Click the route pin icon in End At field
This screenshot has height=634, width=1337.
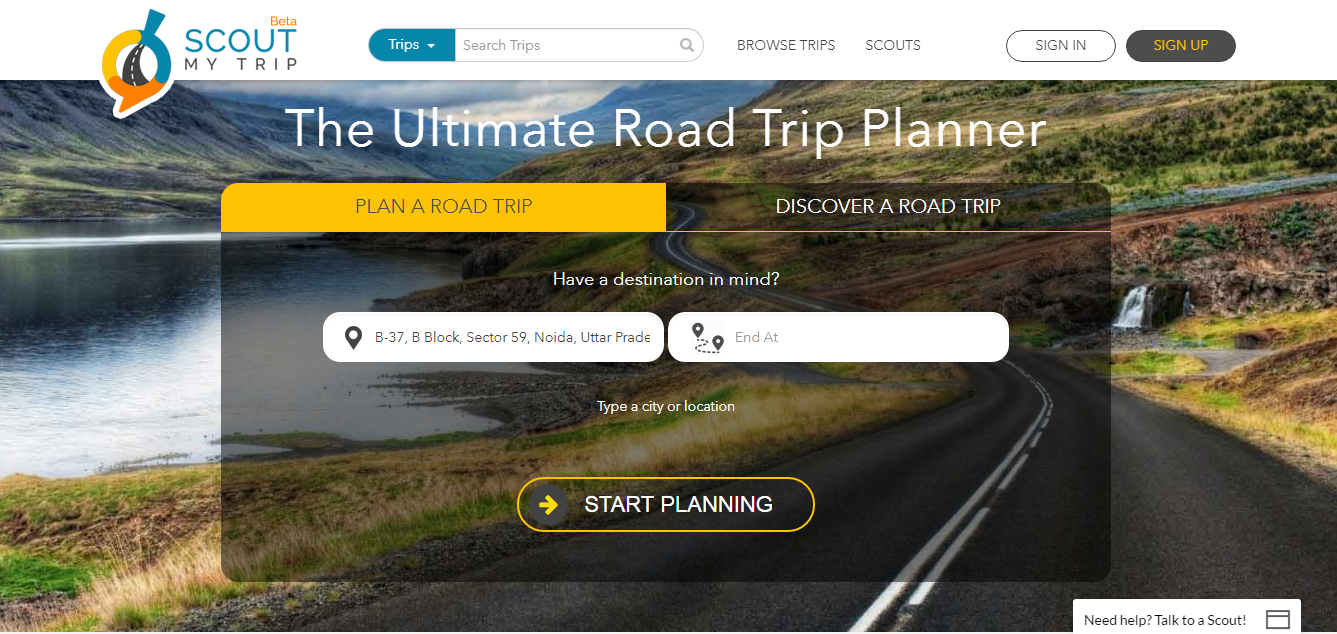pyautogui.click(x=708, y=338)
